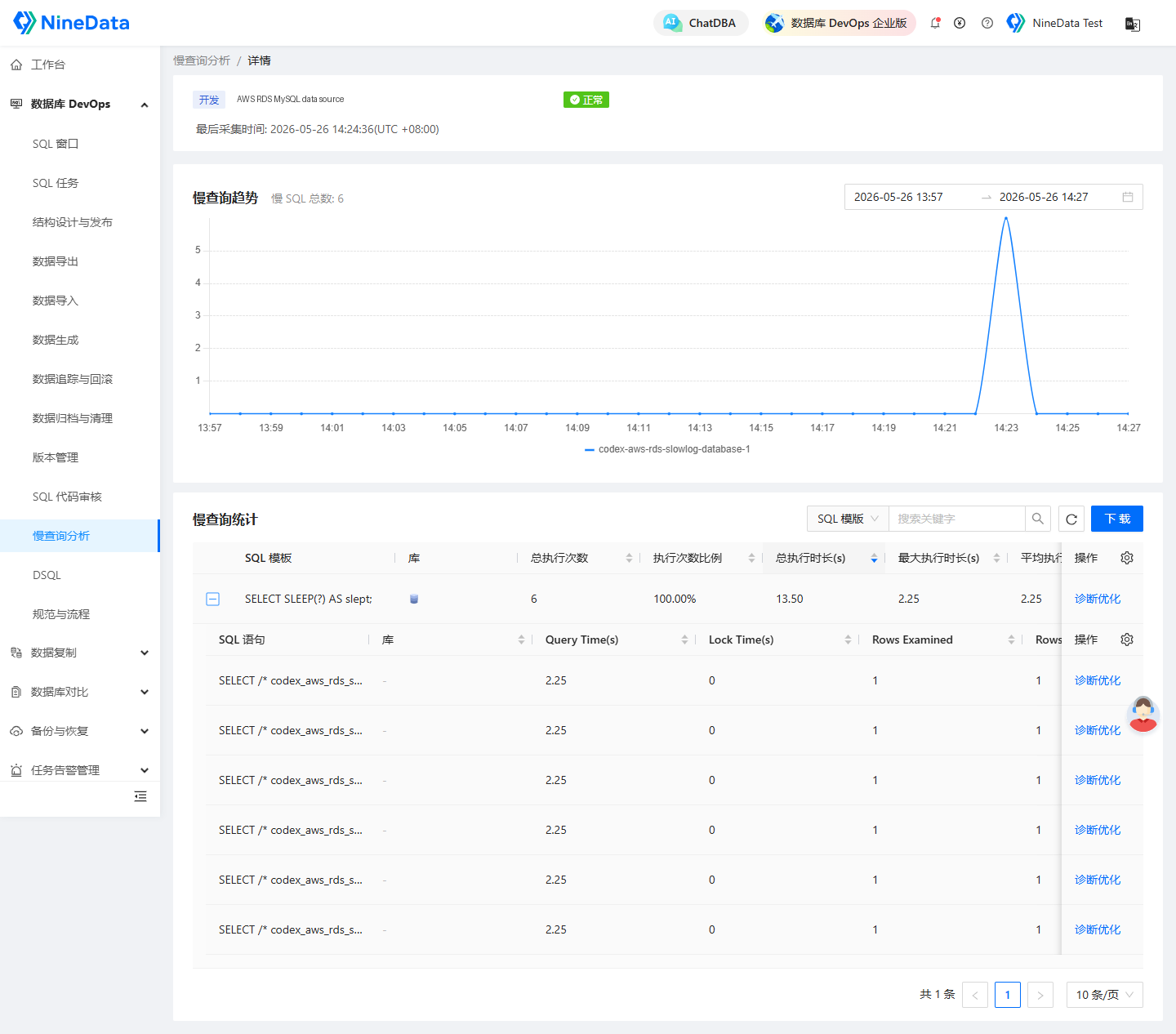The width and height of the screenshot is (1176, 1034).
Task: Click the database icon in SELECT SLEEP row
Action: [x=414, y=599]
